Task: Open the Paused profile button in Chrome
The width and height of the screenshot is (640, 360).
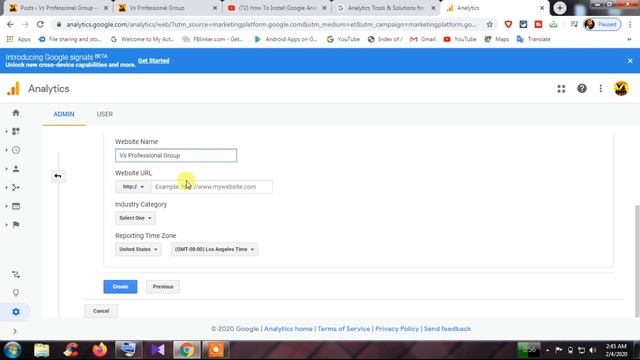Action: (602, 24)
